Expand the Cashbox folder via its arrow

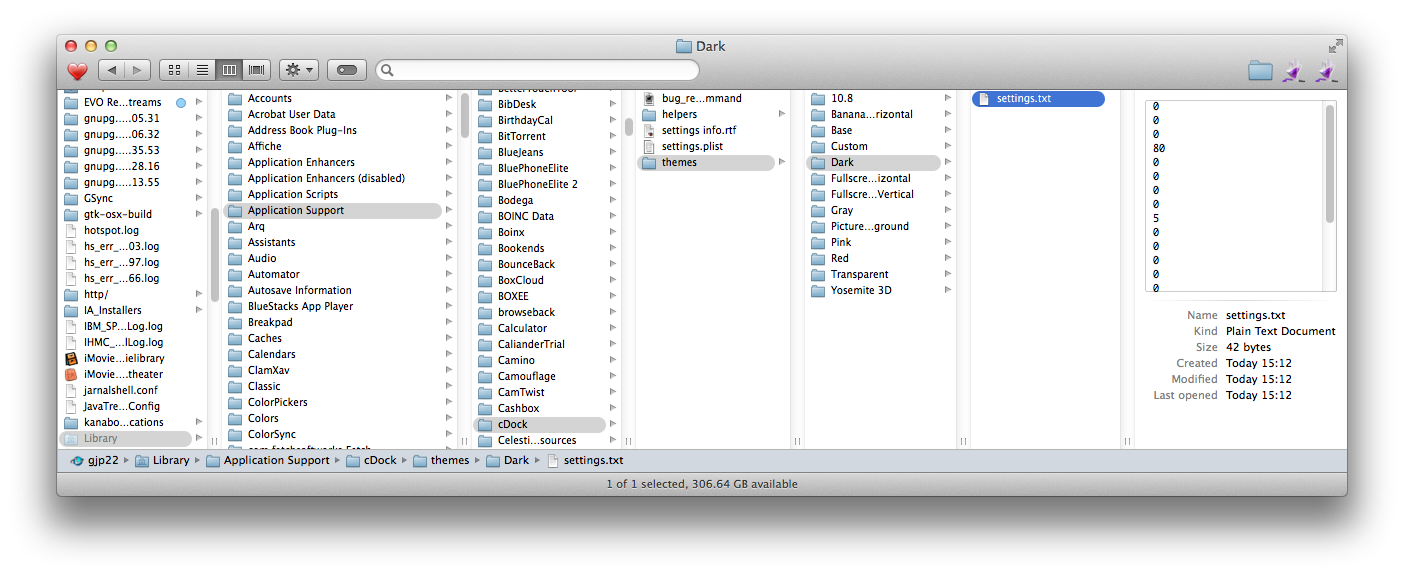point(613,408)
